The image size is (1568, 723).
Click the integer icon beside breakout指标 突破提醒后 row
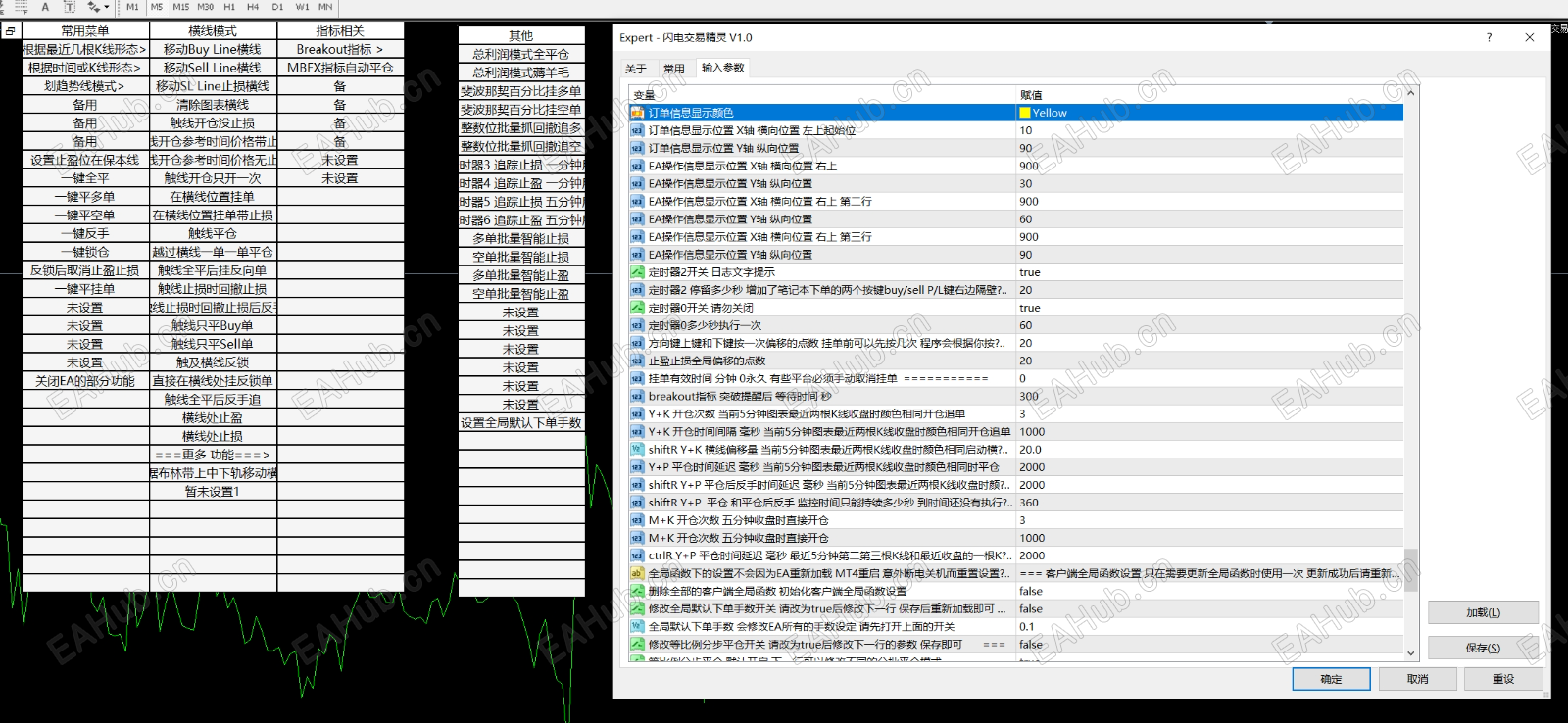(x=637, y=396)
